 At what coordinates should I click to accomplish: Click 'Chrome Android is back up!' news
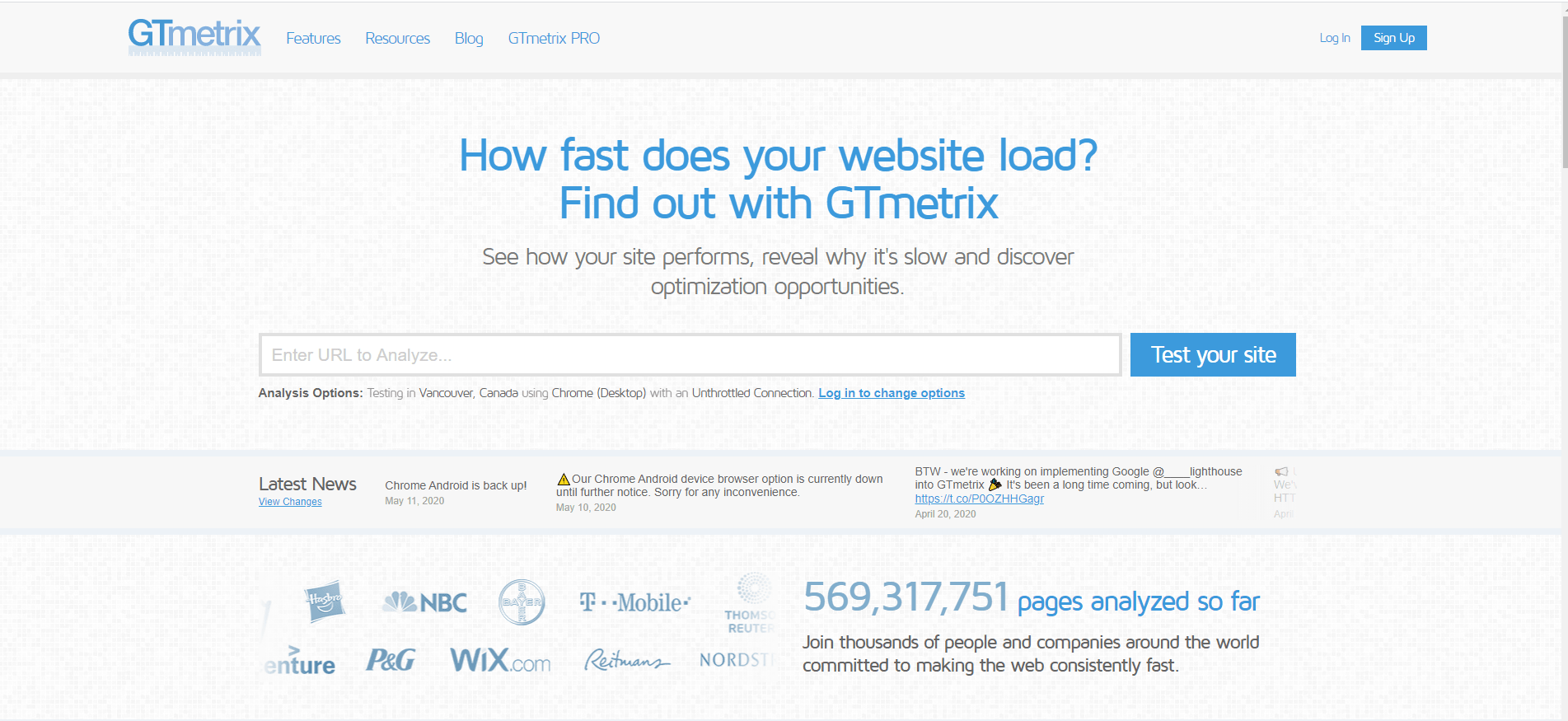tap(456, 485)
